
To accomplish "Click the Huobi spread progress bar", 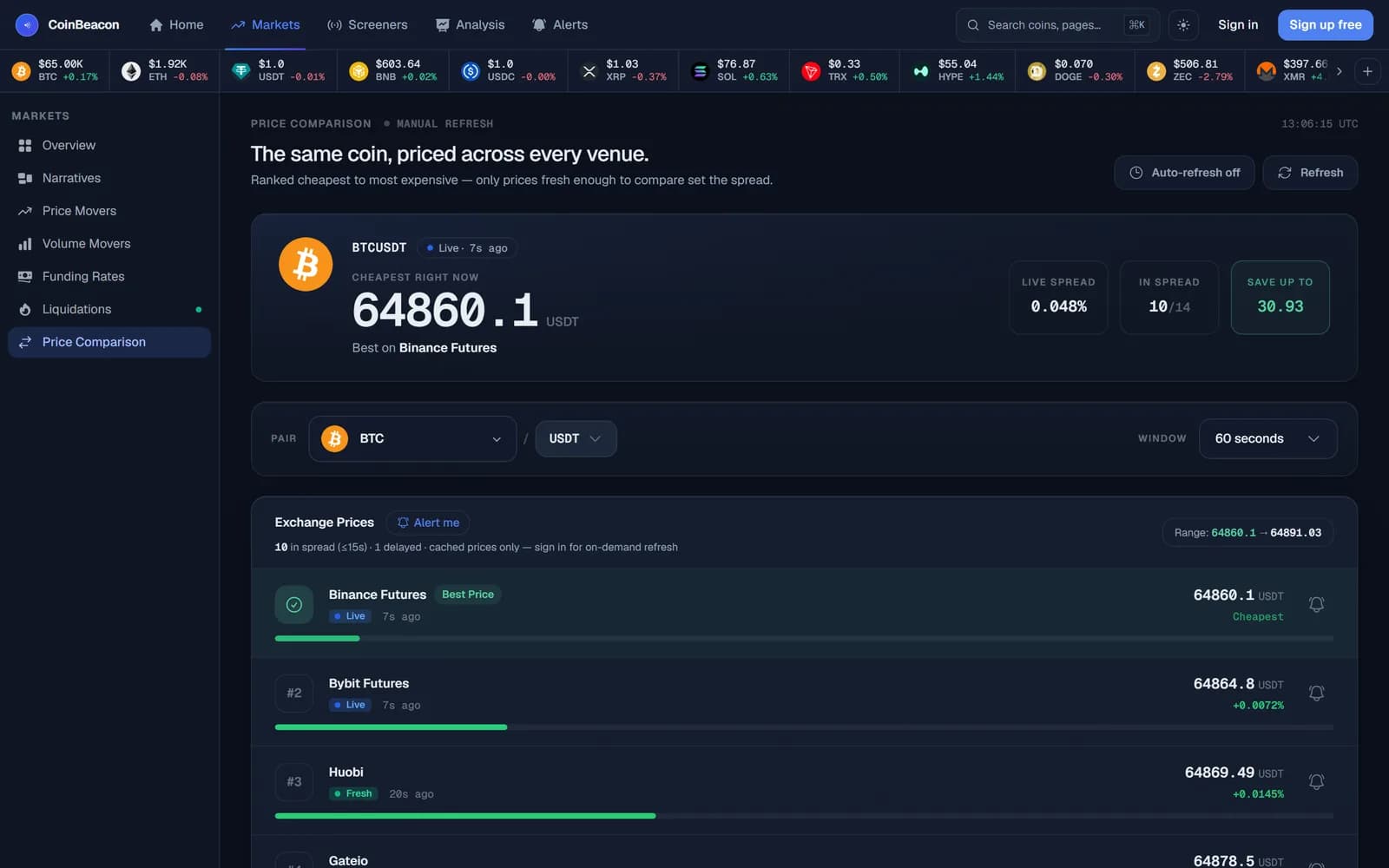I will click(804, 816).
